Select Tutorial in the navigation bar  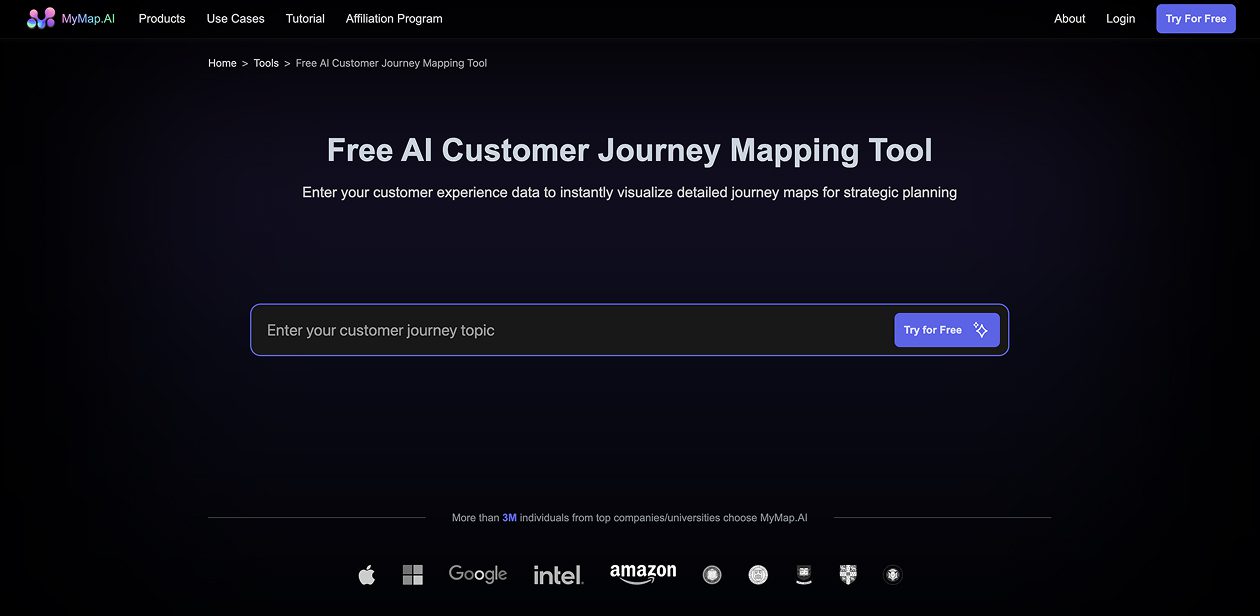pos(305,18)
